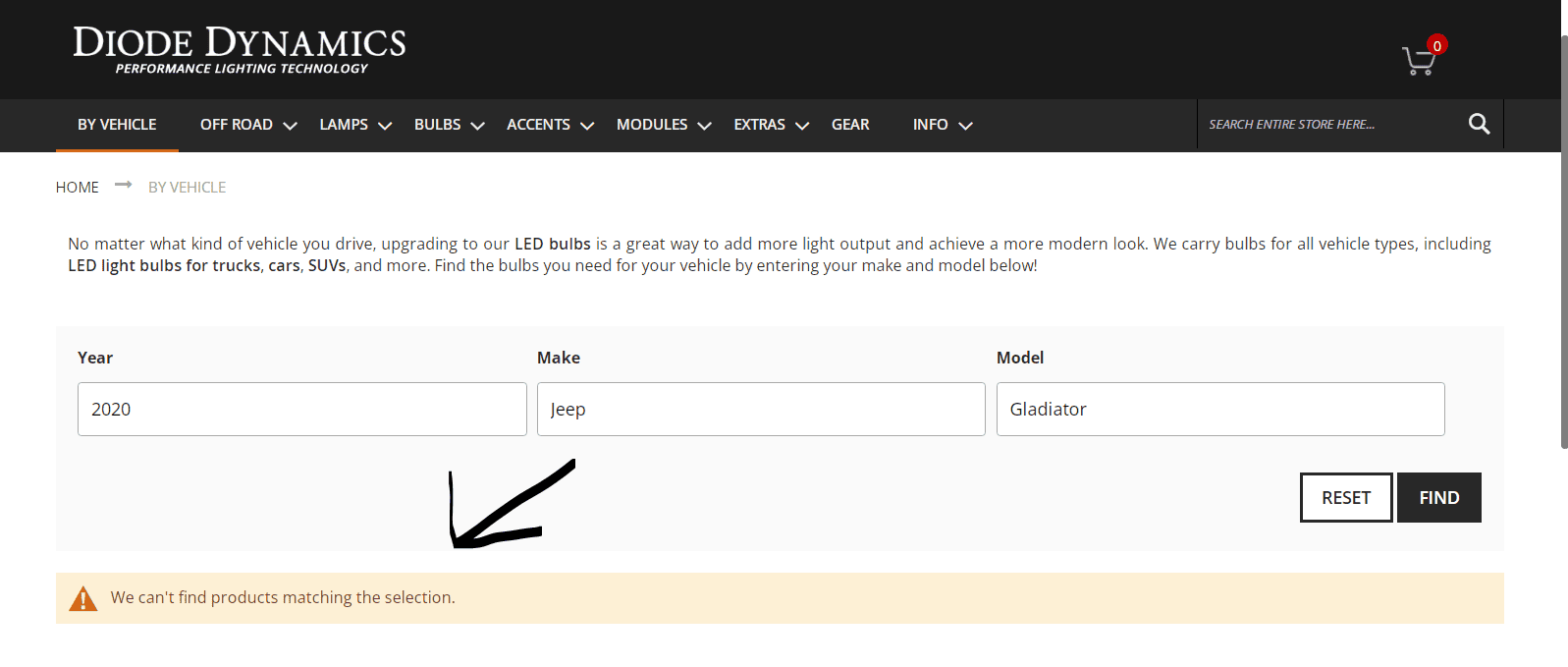Click the 'LED bulbs' bold text

pos(553,244)
